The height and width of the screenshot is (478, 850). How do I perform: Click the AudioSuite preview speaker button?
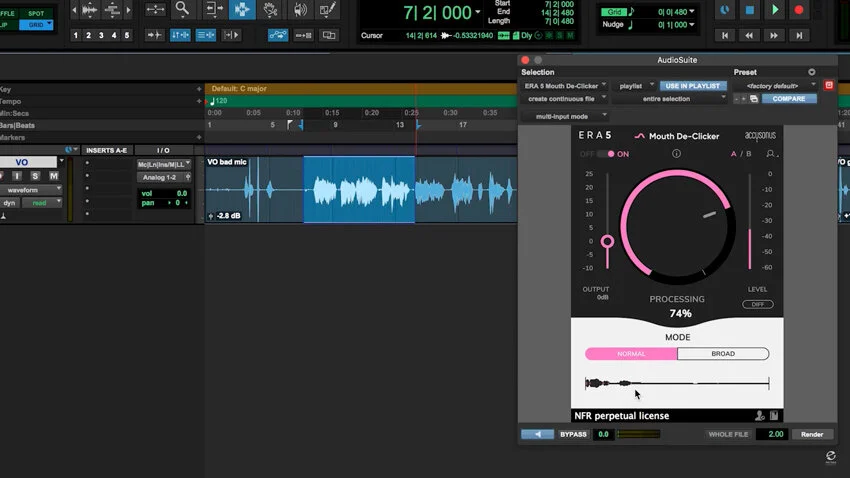point(537,434)
